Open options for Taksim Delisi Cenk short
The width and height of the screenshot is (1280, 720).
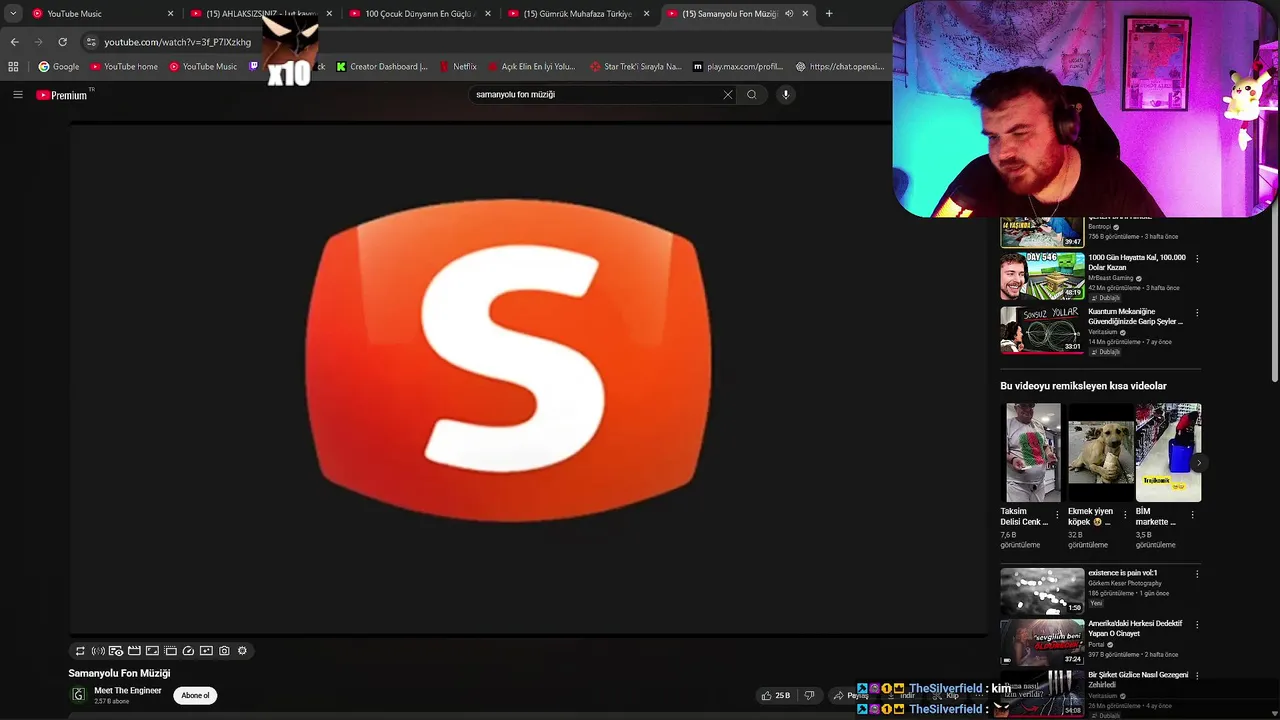tap(1057, 515)
